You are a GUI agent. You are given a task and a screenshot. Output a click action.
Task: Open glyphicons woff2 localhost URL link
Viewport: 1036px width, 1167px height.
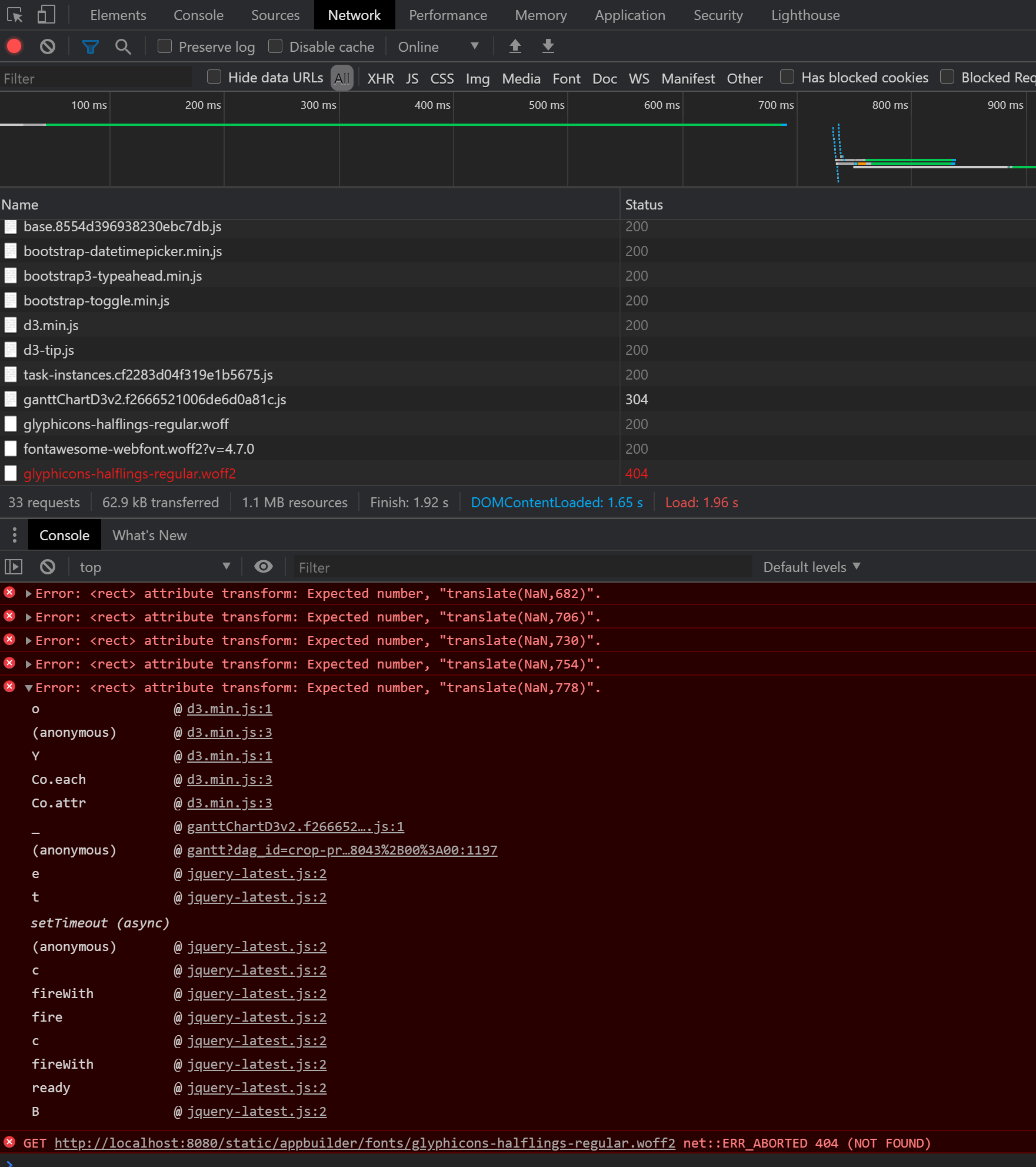365,1143
